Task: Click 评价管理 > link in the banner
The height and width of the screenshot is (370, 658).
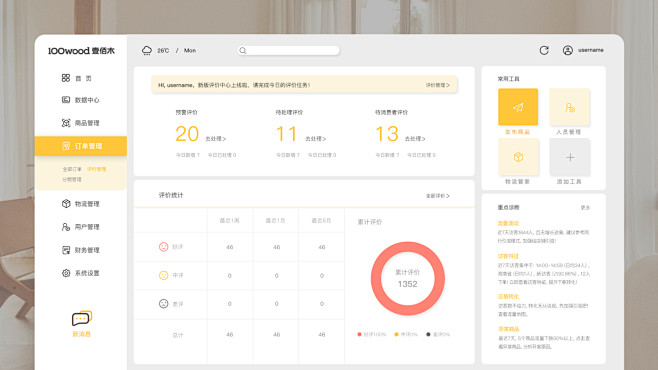Action: (437, 85)
